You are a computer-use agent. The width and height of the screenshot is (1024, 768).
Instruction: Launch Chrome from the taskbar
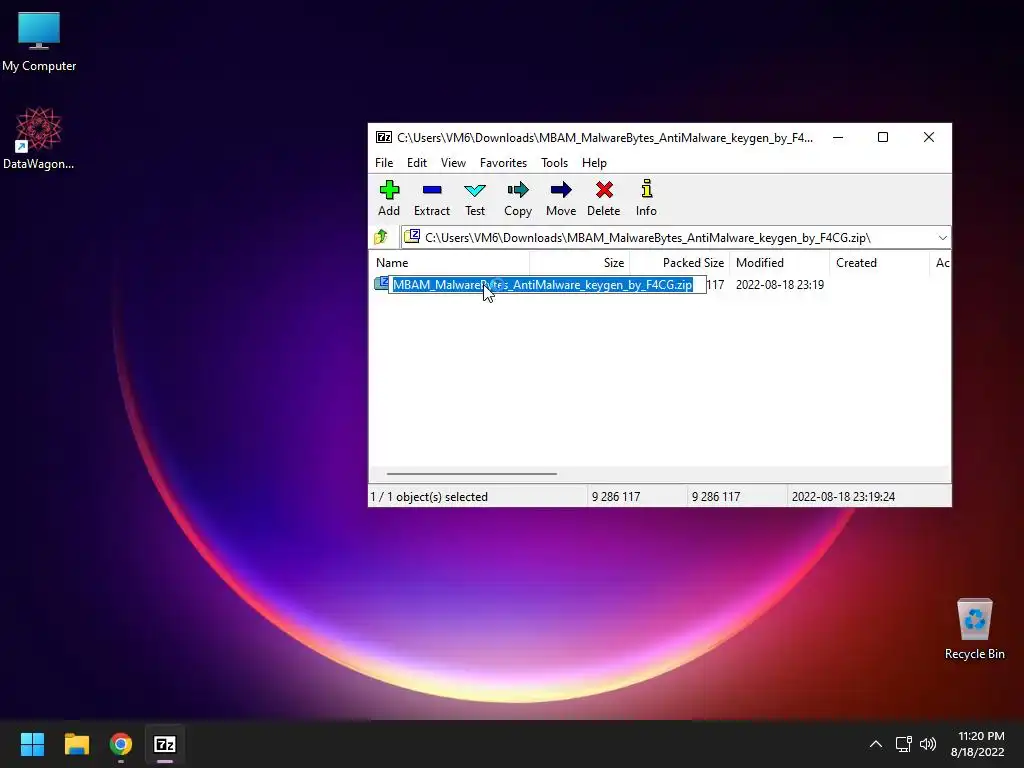click(x=121, y=744)
